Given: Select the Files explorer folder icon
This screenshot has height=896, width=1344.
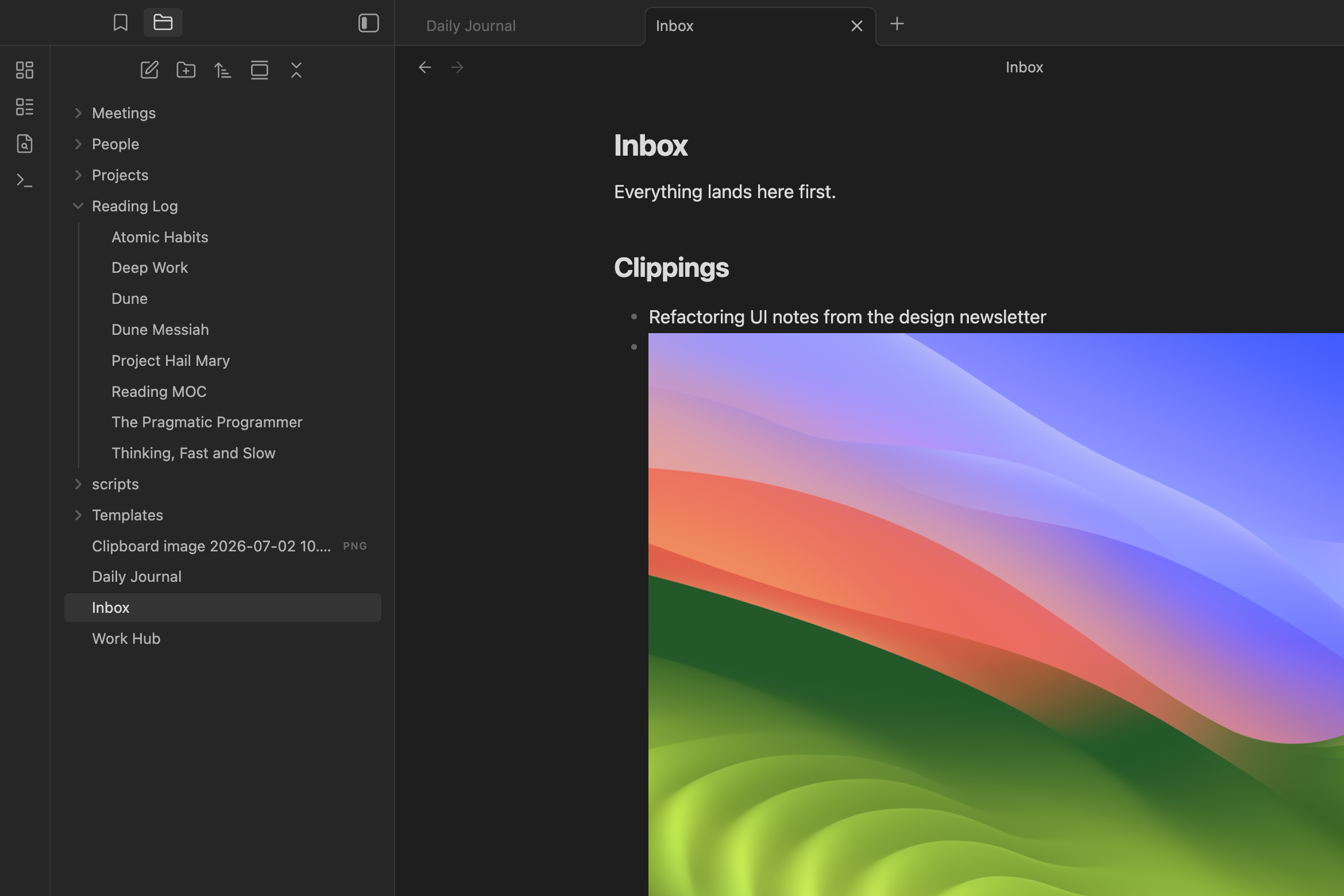Looking at the screenshot, I should (x=163, y=23).
